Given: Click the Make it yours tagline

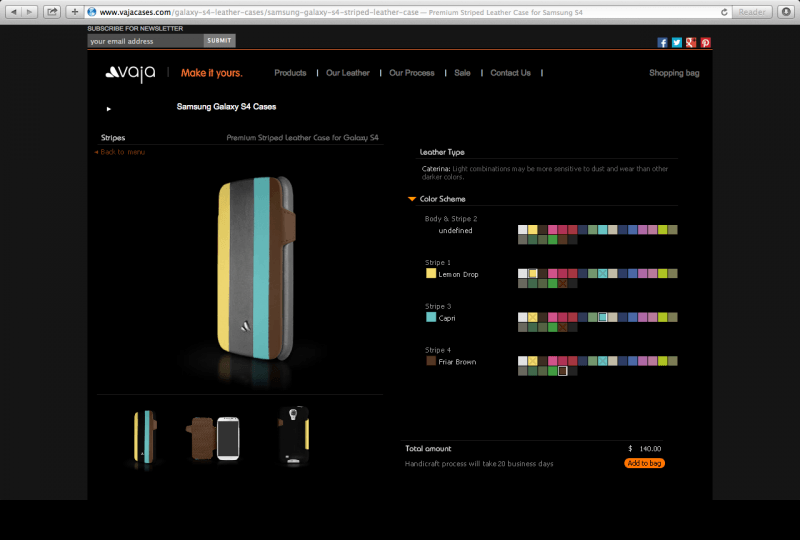Looking at the screenshot, I should (211, 73).
